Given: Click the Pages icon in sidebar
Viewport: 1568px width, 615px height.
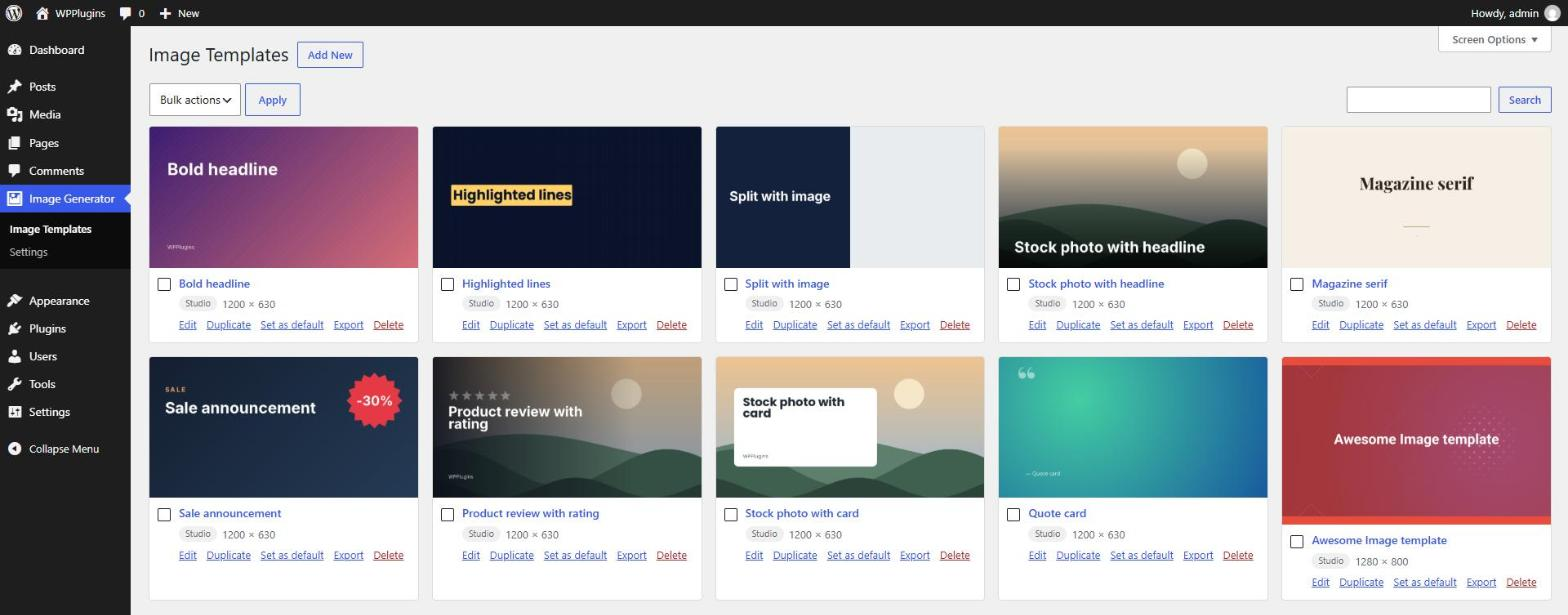Looking at the screenshot, I should [14, 143].
